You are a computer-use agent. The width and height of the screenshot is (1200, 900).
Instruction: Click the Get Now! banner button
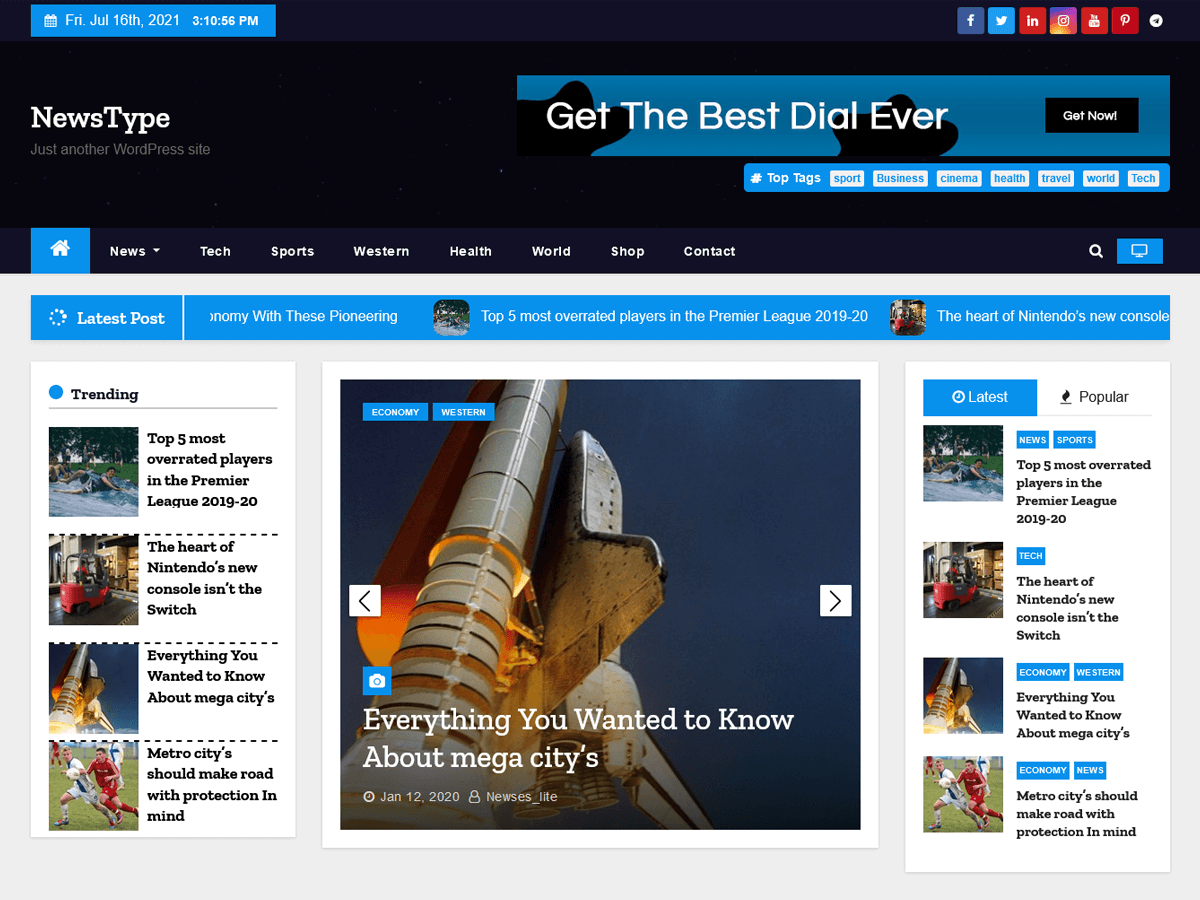pos(1091,115)
